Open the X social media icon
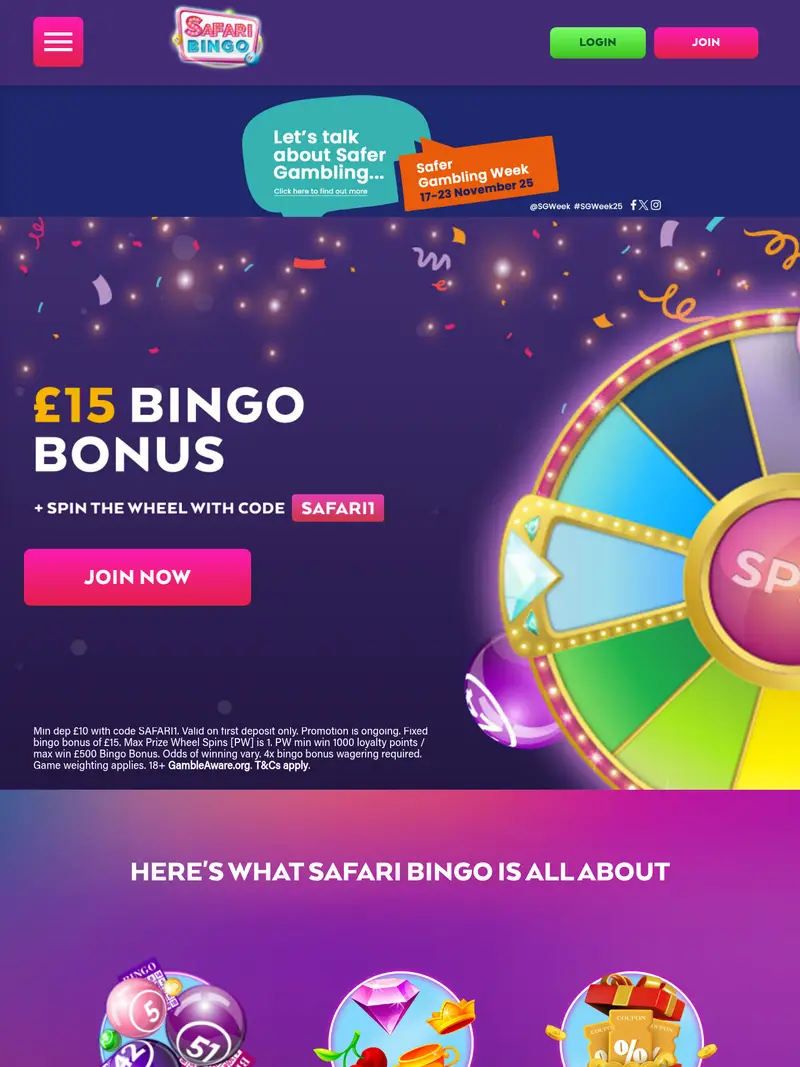The image size is (800, 1067). pos(643,205)
